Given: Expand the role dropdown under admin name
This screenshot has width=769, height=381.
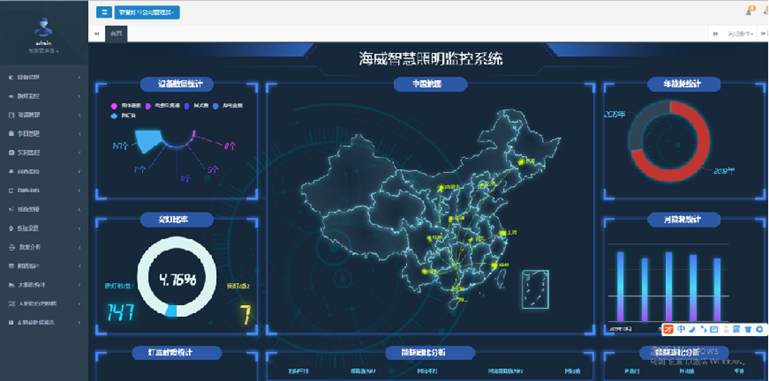Looking at the screenshot, I should [x=44, y=51].
